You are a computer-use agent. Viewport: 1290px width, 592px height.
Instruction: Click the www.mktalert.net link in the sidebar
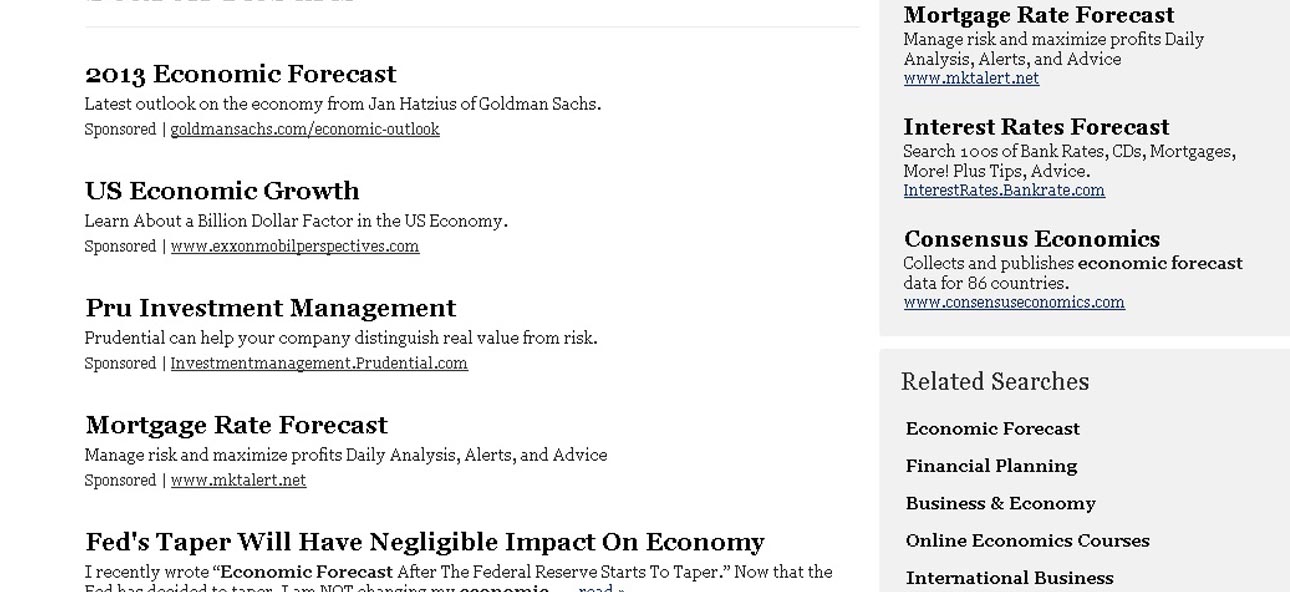[970, 78]
